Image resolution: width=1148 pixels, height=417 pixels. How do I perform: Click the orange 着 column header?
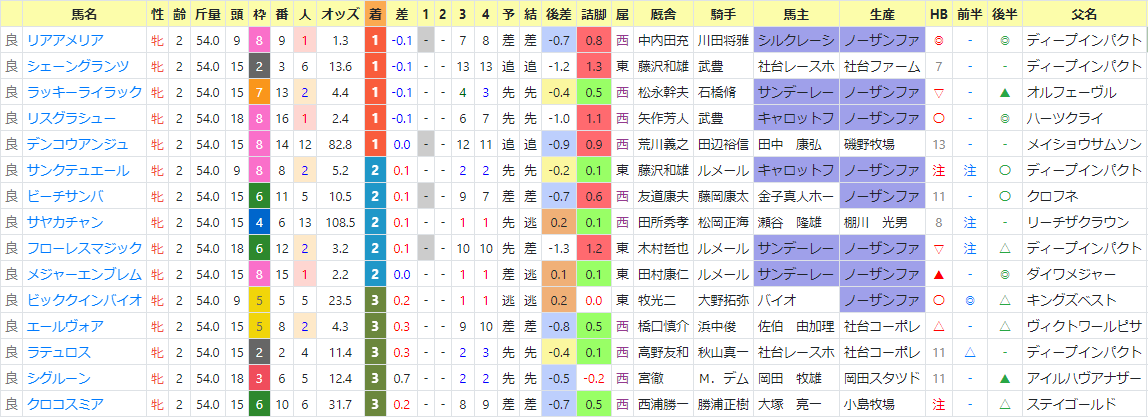pos(375,14)
